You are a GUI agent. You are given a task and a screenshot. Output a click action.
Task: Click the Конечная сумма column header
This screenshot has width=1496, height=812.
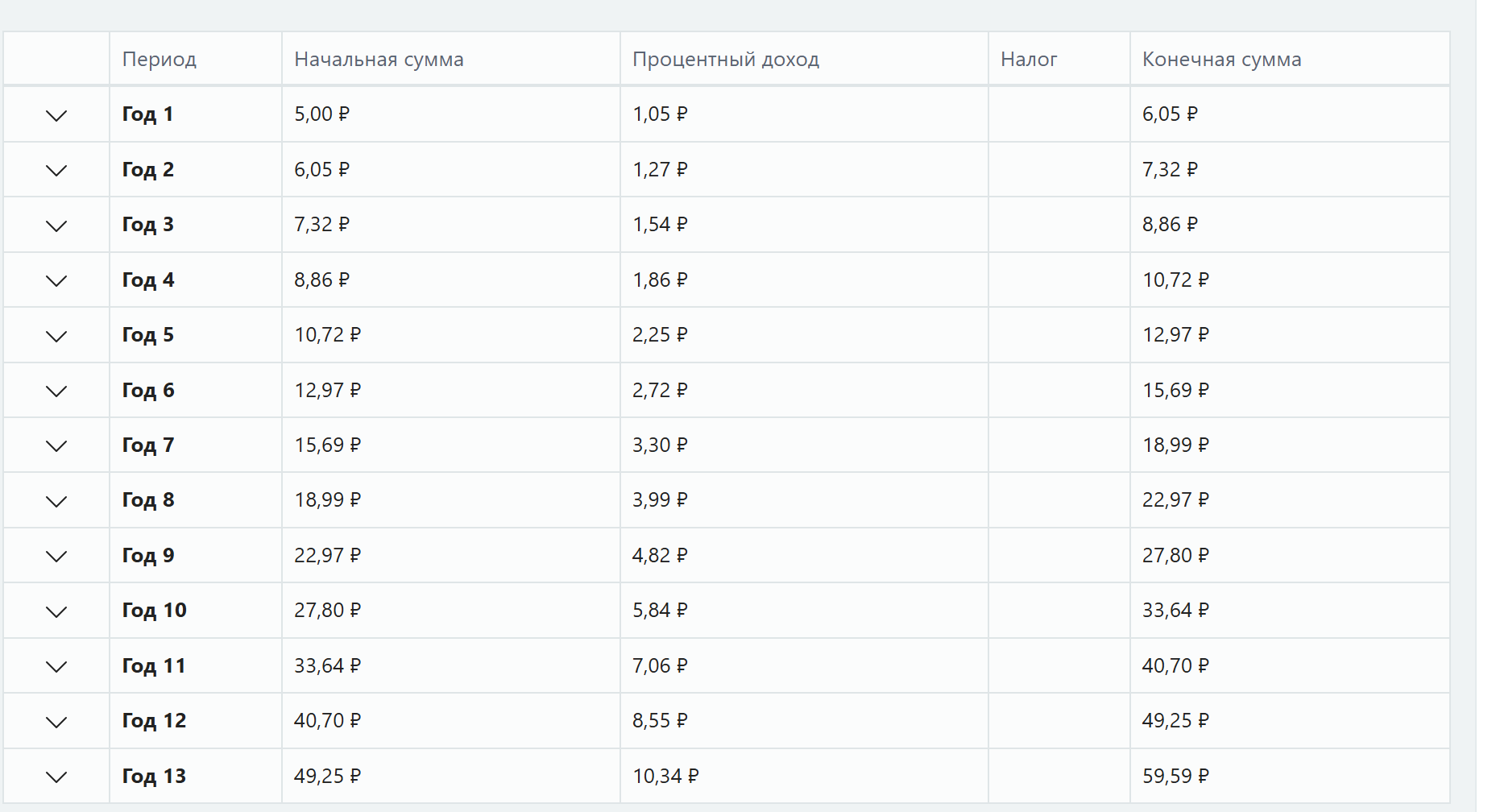(x=1221, y=60)
